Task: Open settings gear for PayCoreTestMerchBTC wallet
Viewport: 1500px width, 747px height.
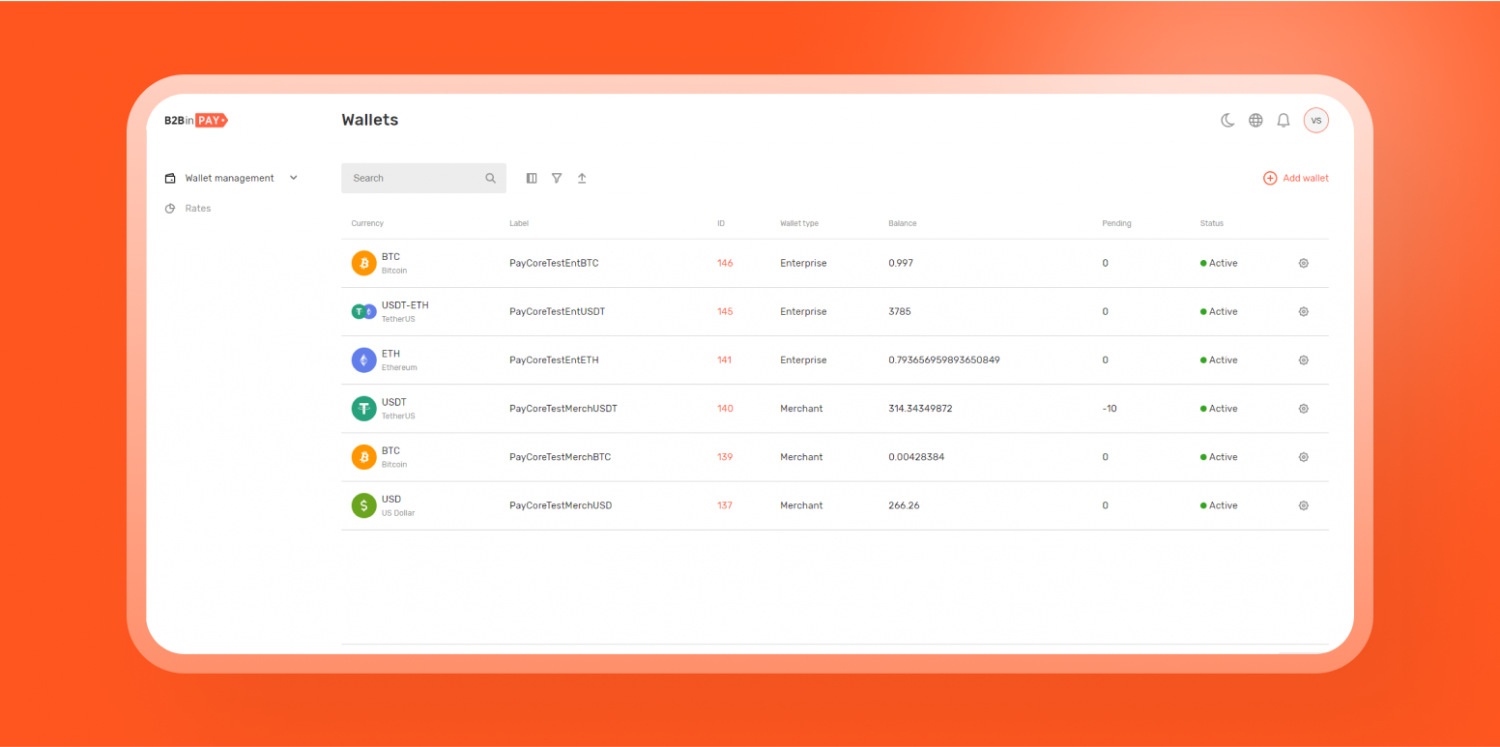Action: tap(1303, 457)
